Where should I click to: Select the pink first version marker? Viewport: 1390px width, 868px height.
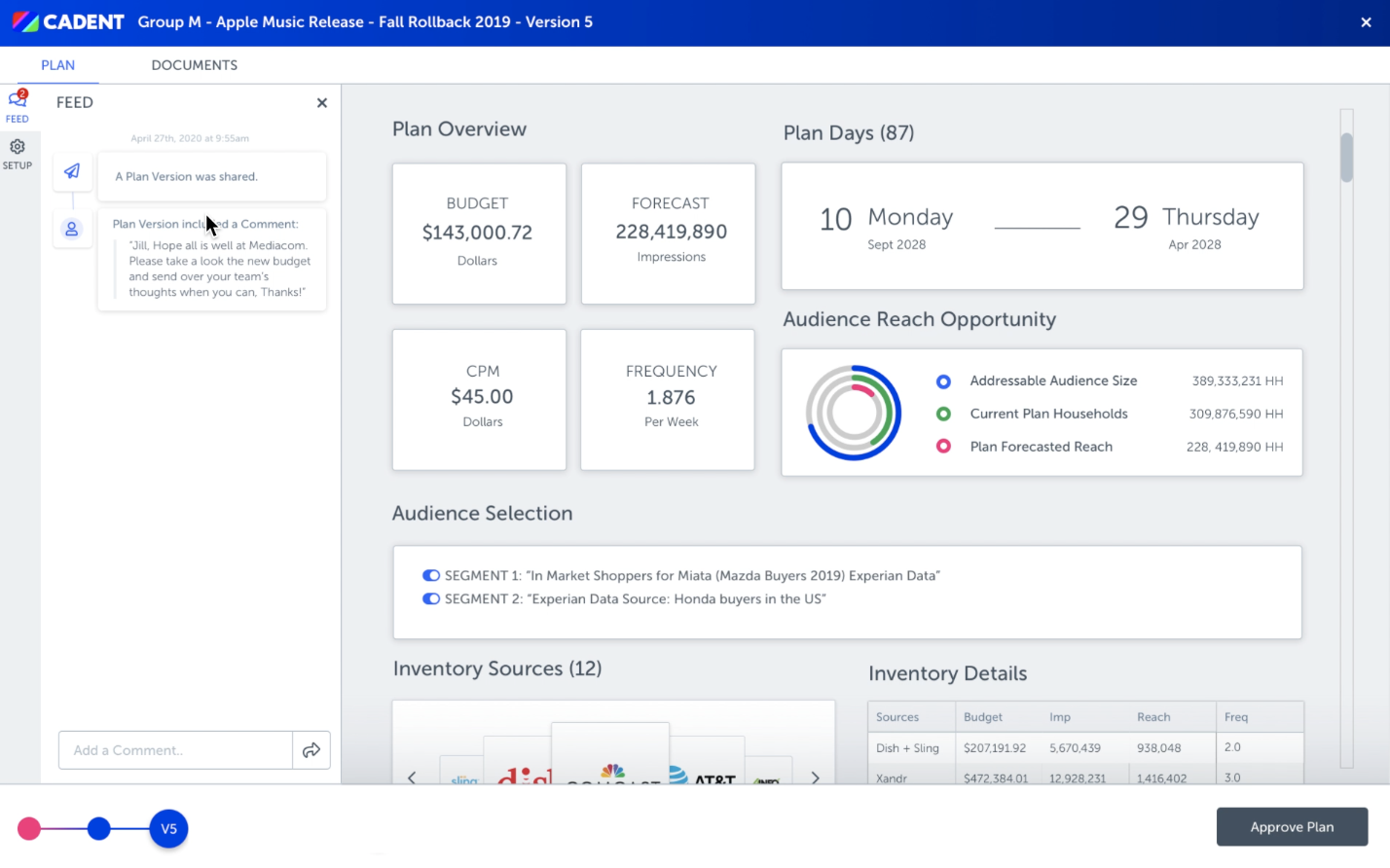[x=29, y=829]
